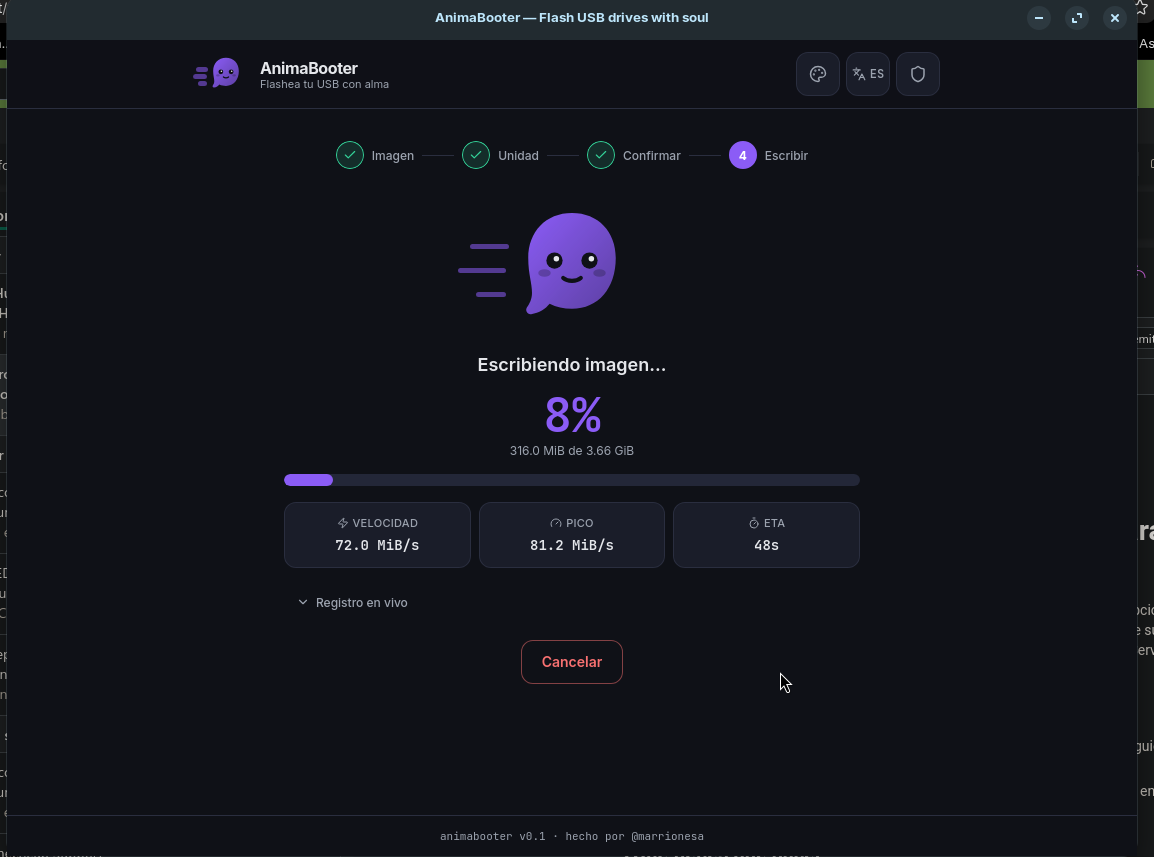This screenshot has height=857, width=1154.
Task: Click the 72.0 MiB/s speed value
Action: [377, 545]
